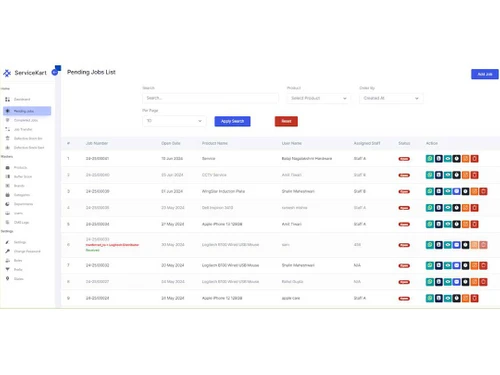Open the Order By Created At dropdown
The height and width of the screenshot is (375, 500).
tap(391, 98)
